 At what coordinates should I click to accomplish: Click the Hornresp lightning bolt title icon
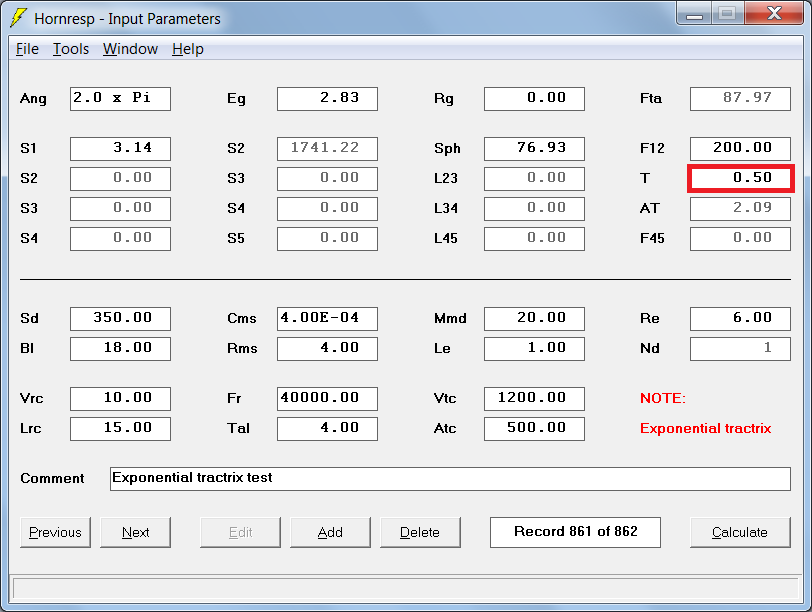(19, 18)
